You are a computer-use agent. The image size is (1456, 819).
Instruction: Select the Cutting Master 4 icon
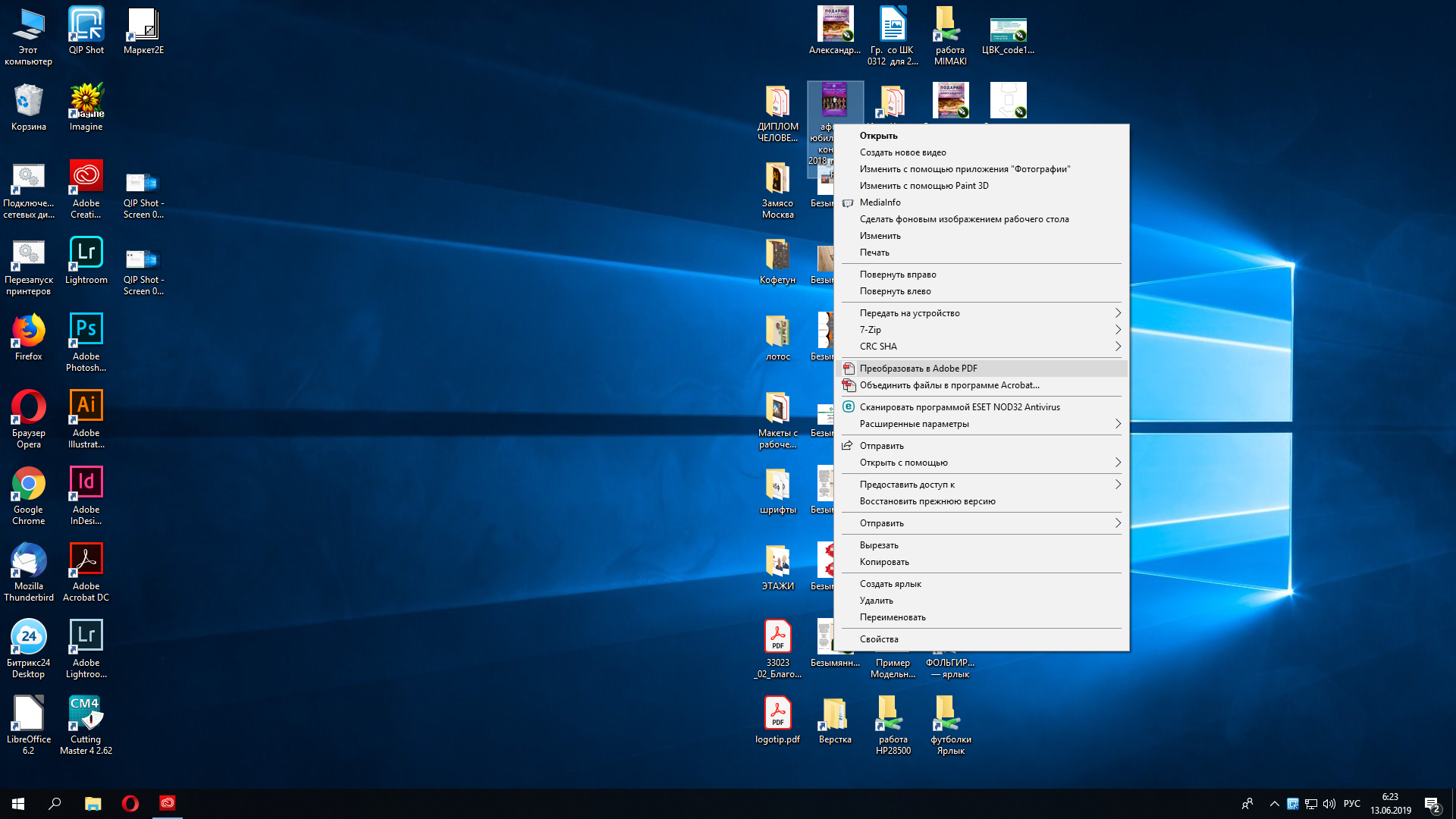click(x=86, y=726)
